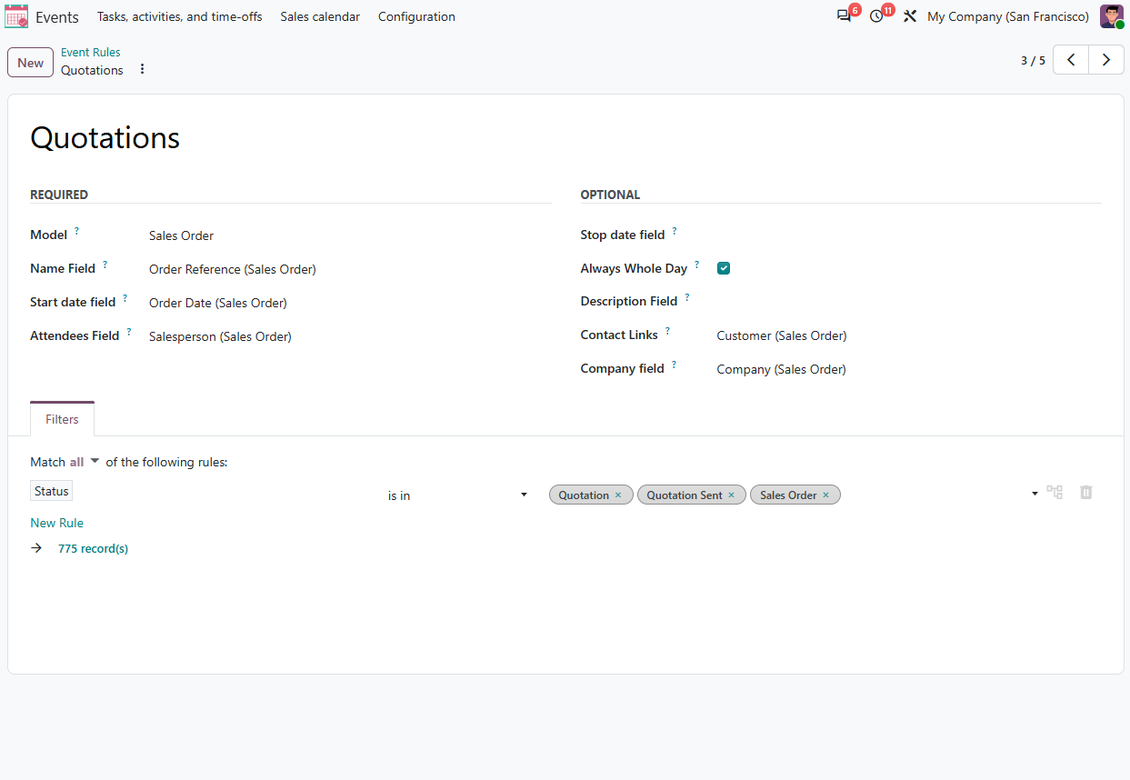Click the empty Description Field input

(908, 301)
